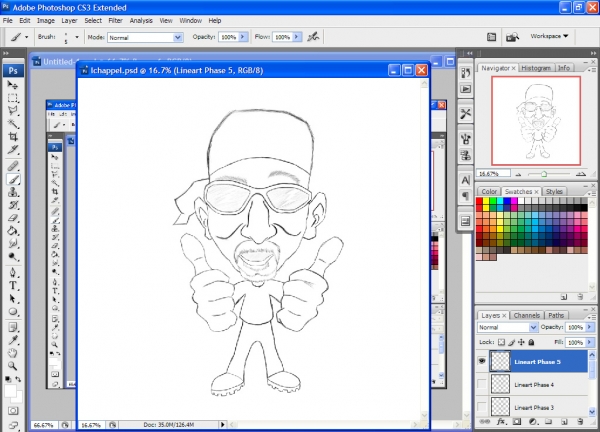Show the Lineart Phase 3 layer
This screenshot has width=600, height=432.
tap(482, 407)
